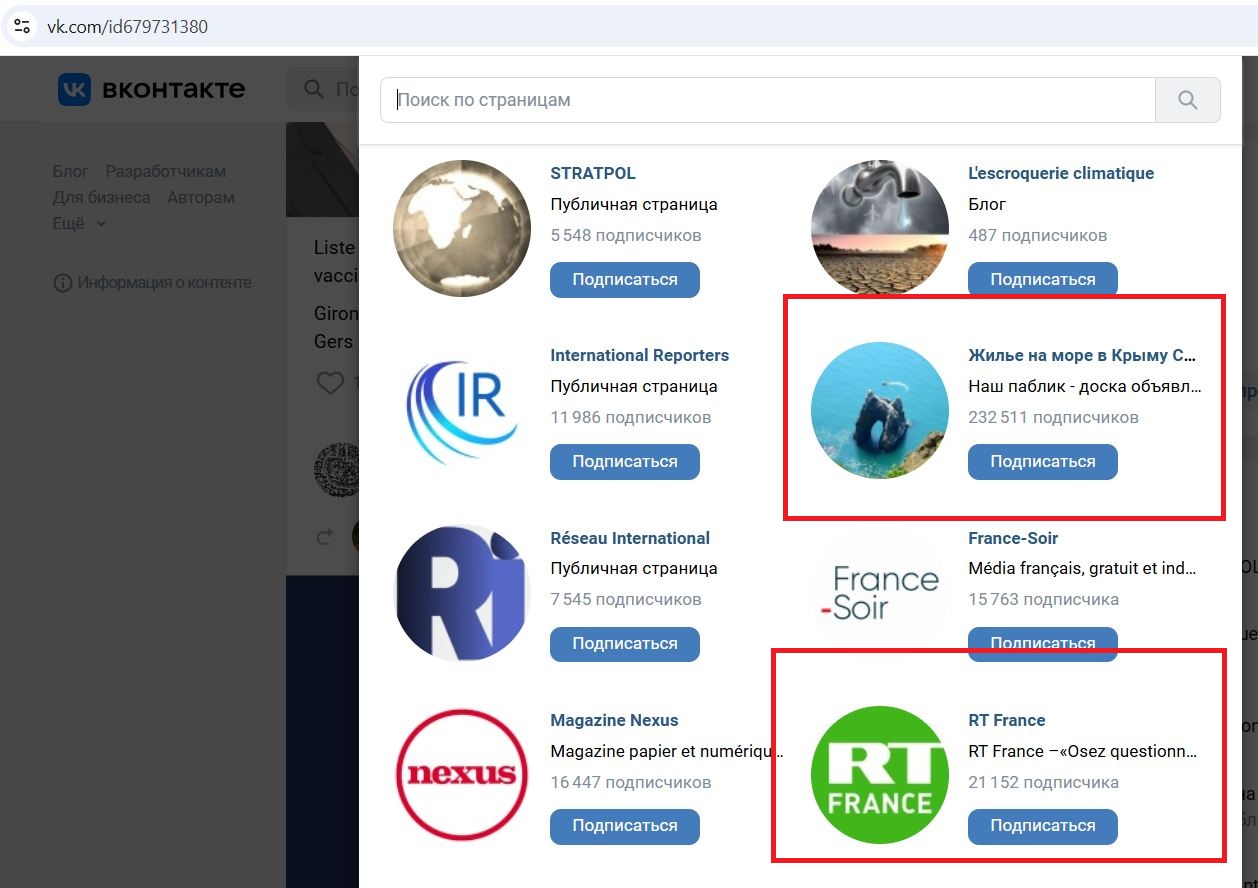This screenshot has height=888, width=1258.
Task: Focus the Поиск по страницам search field
Action: pyautogui.click(x=768, y=100)
